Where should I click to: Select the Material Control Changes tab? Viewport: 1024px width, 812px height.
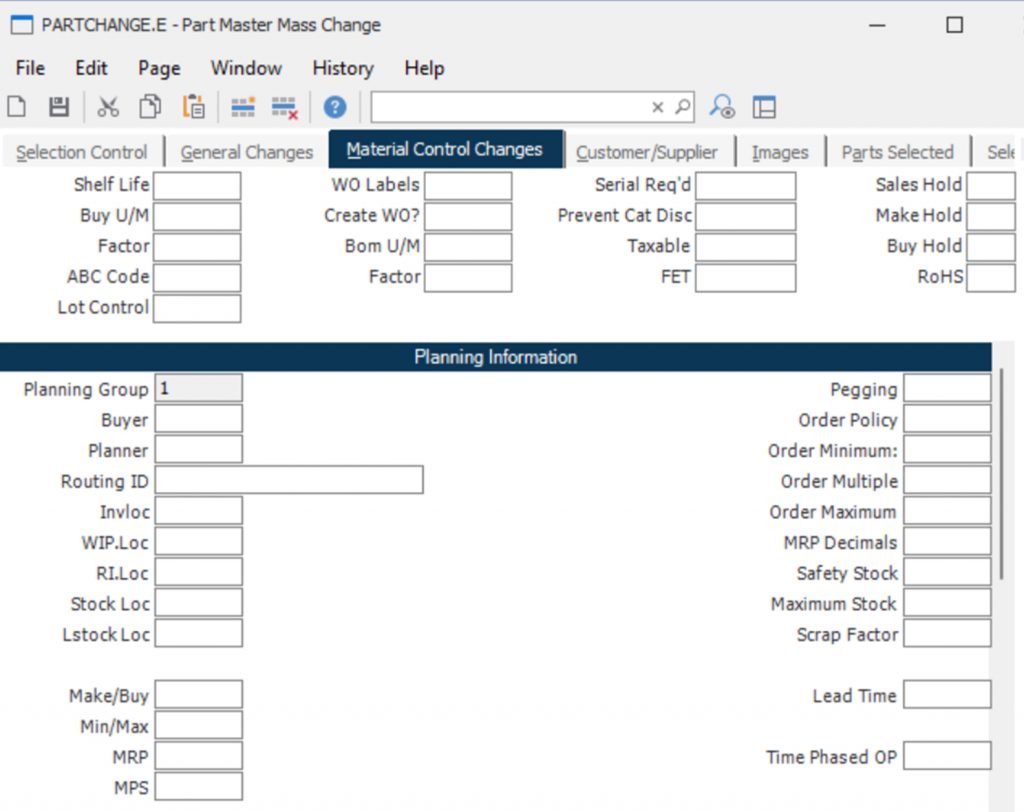click(x=445, y=150)
